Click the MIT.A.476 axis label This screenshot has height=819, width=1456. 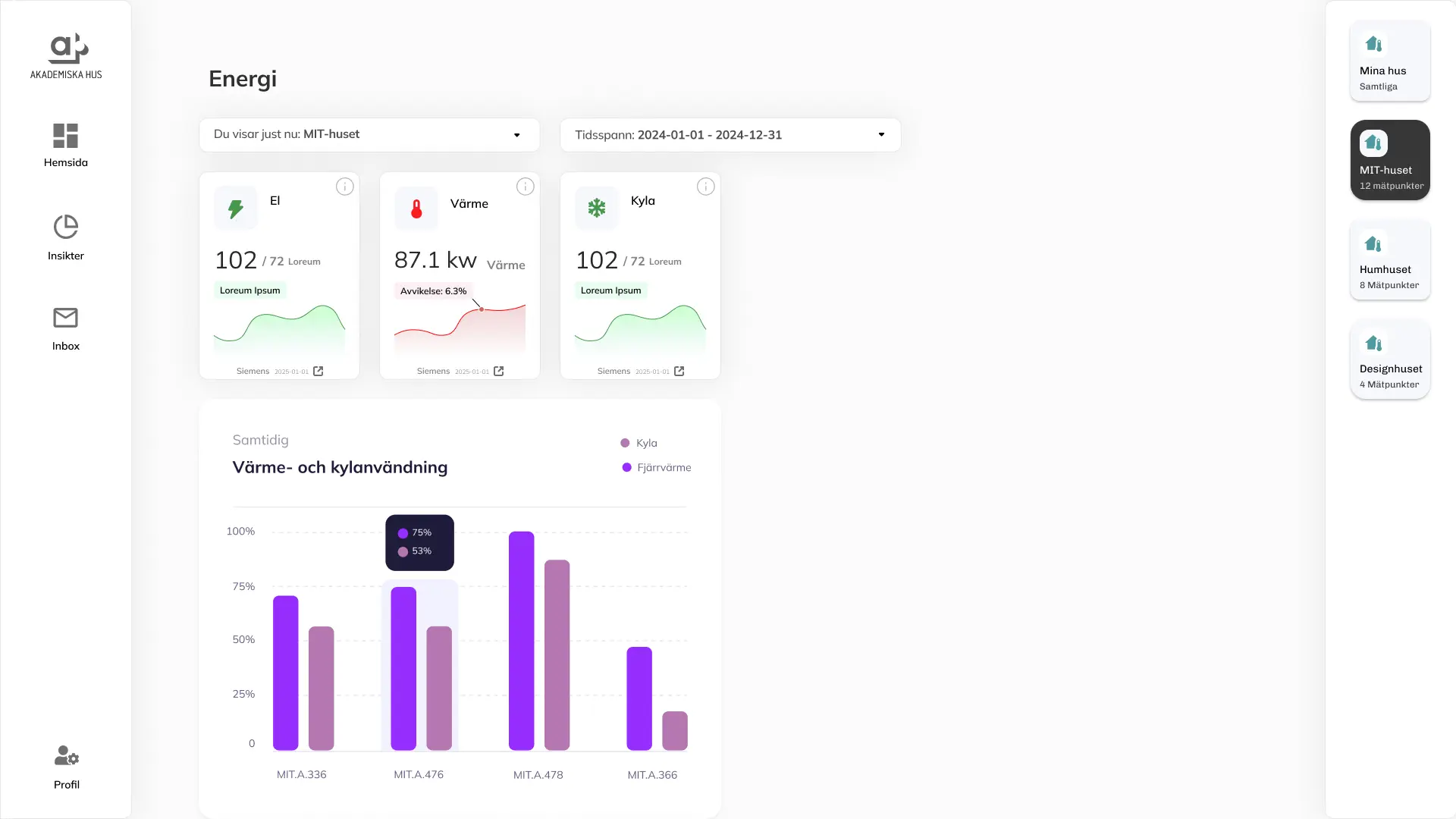pos(419,775)
